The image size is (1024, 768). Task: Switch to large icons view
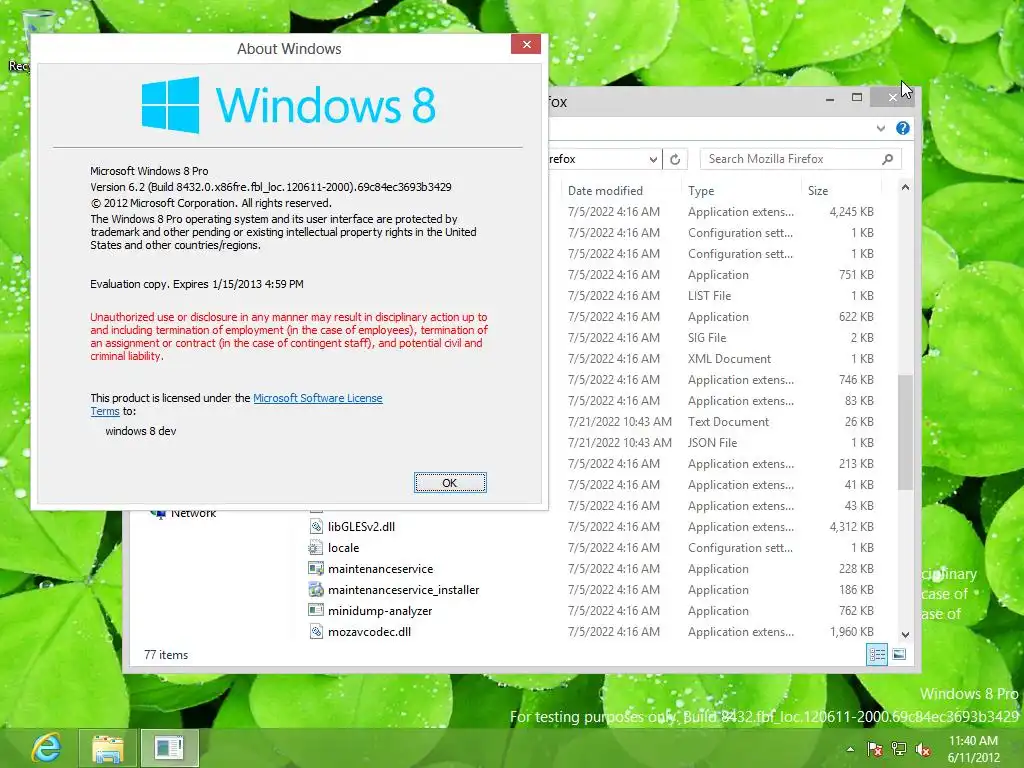click(899, 654)
